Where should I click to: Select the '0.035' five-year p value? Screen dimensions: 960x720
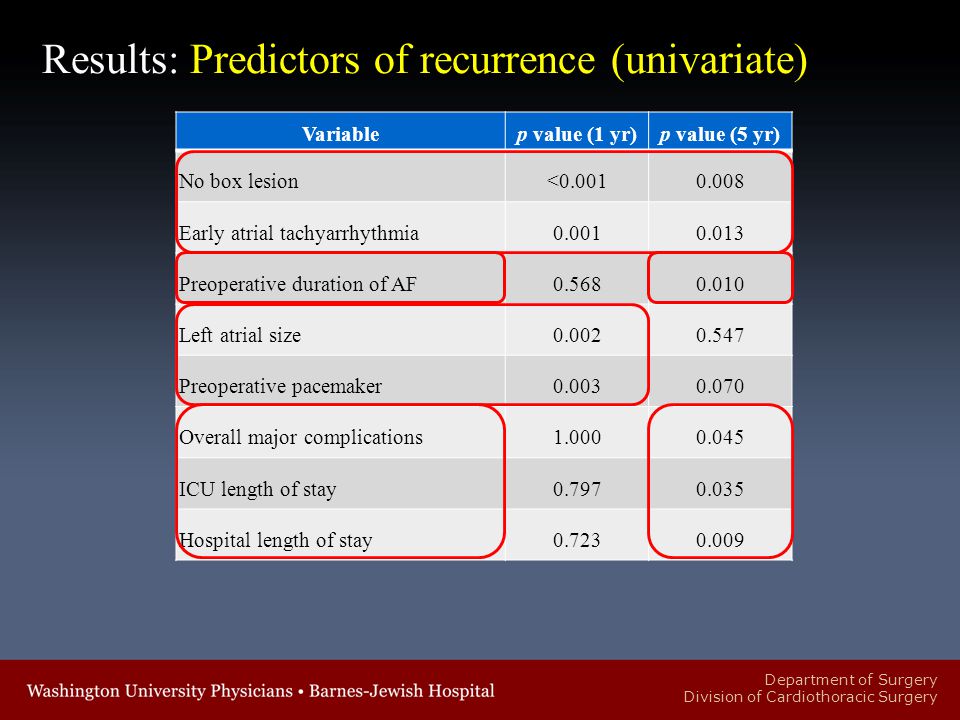720,489
